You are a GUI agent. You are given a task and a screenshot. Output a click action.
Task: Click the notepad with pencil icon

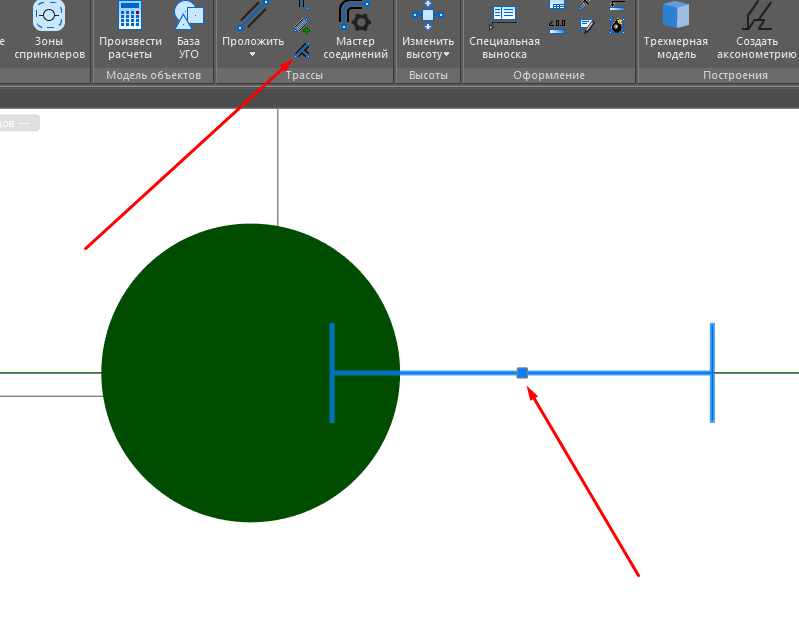coord(587,25)
